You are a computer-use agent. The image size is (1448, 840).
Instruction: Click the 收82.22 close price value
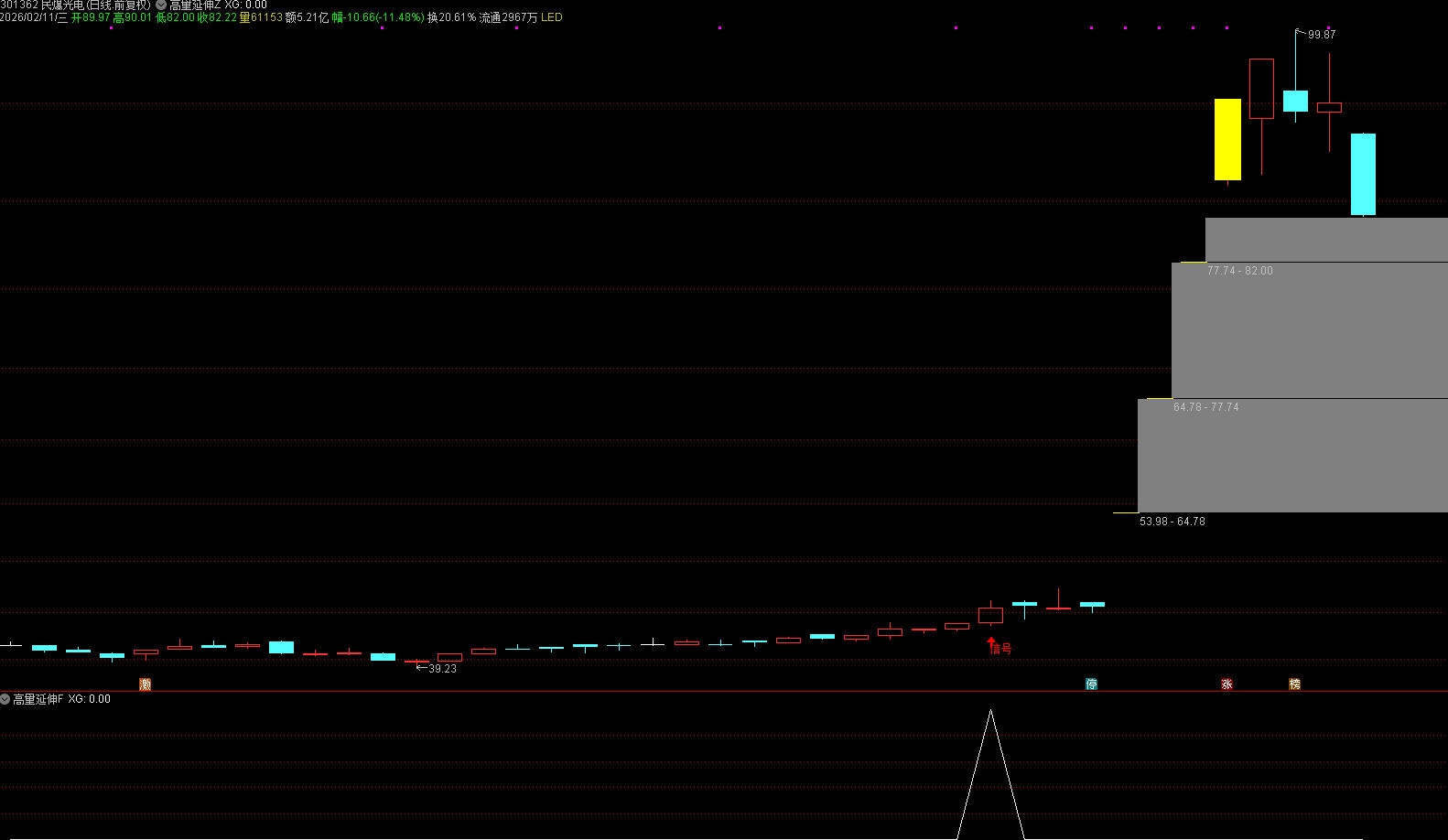(217, 17)
